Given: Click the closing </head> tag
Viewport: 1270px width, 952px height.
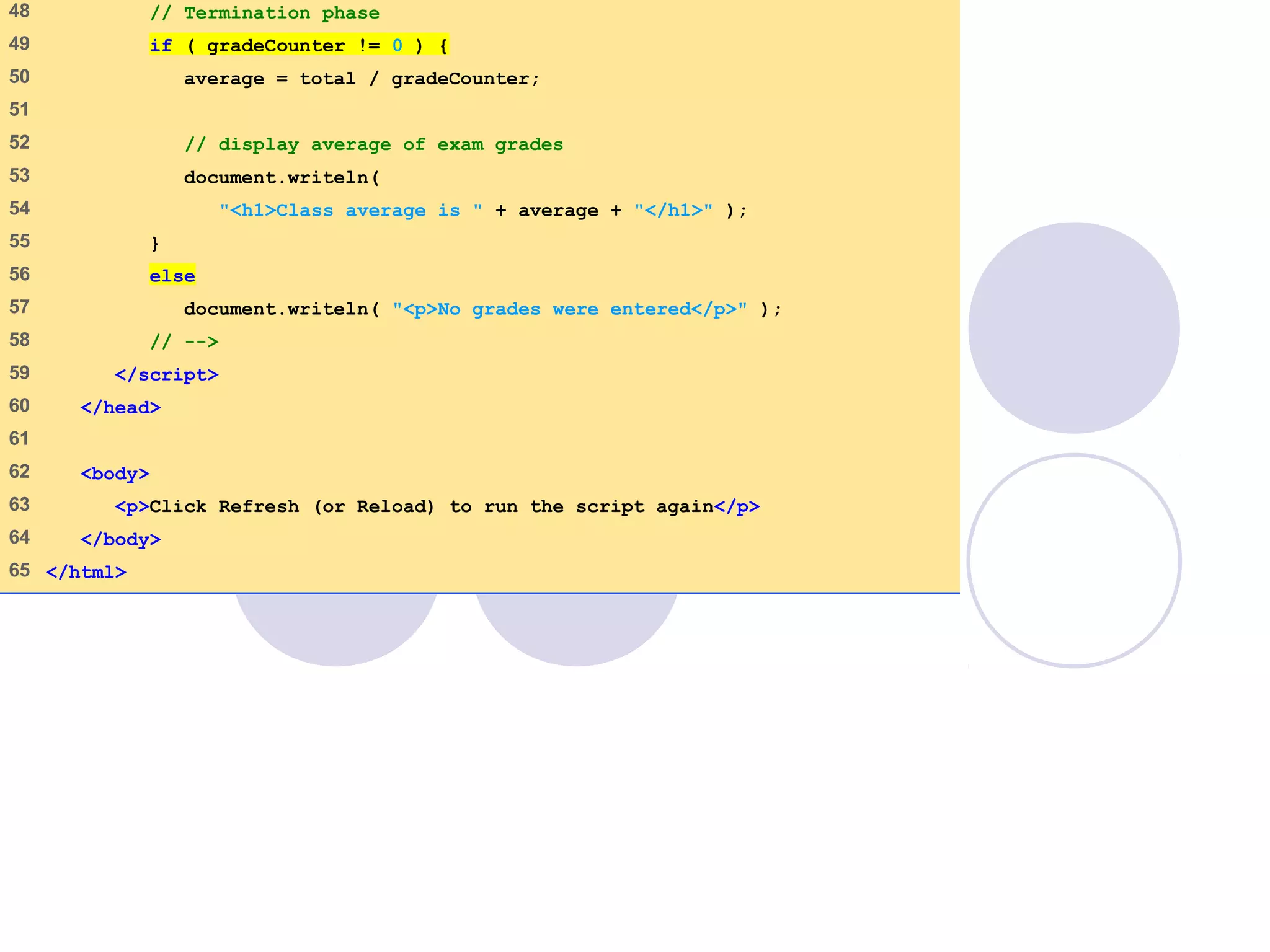Looking at the screenshot, I should tap(120, 408).
